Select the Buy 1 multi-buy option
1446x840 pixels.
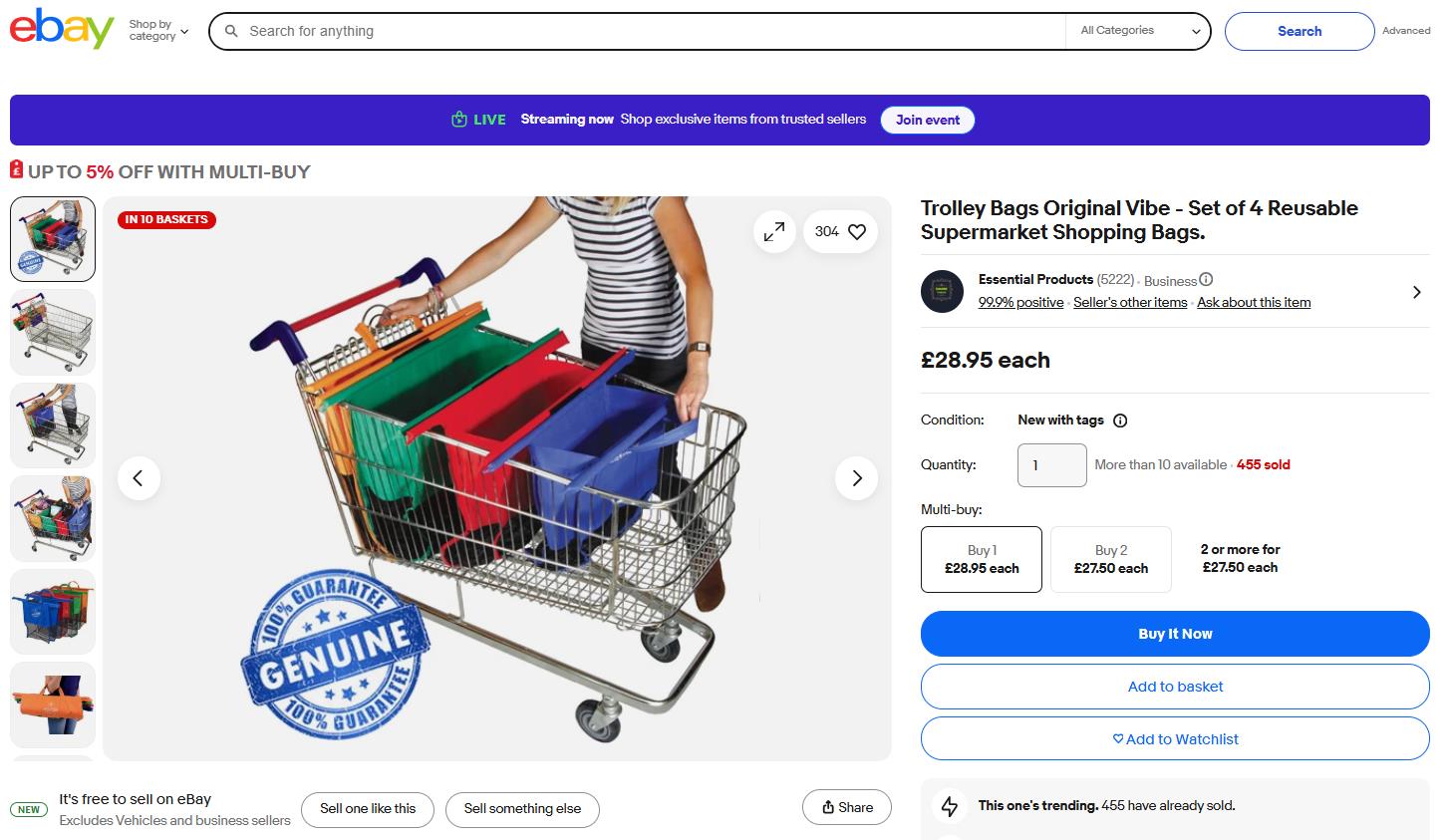click(982, 559)
